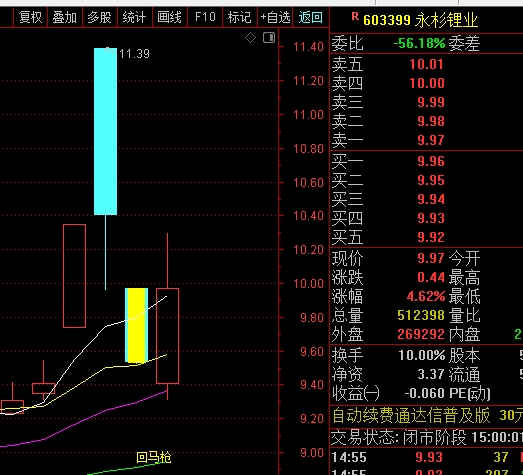Click the 复权 toolbar button
The image size is (523, 475).
[31, 17]
